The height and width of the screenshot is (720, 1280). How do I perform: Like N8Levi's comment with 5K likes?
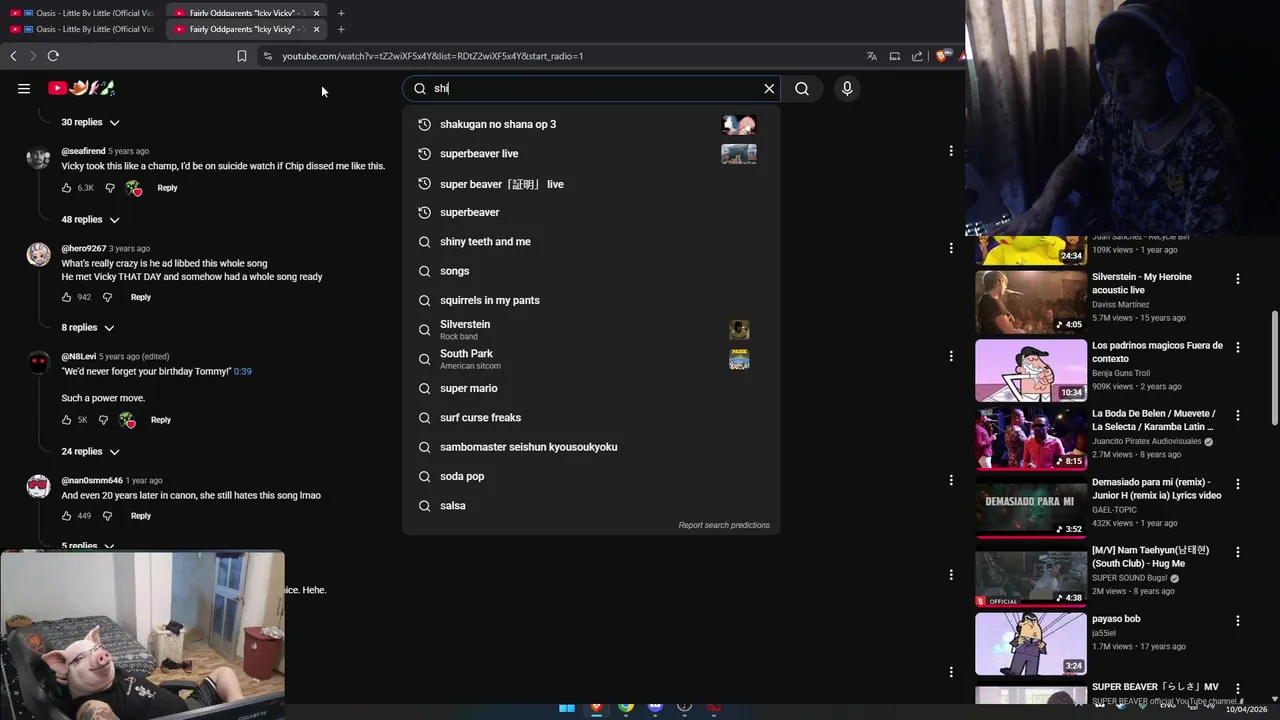coord(67,420)
